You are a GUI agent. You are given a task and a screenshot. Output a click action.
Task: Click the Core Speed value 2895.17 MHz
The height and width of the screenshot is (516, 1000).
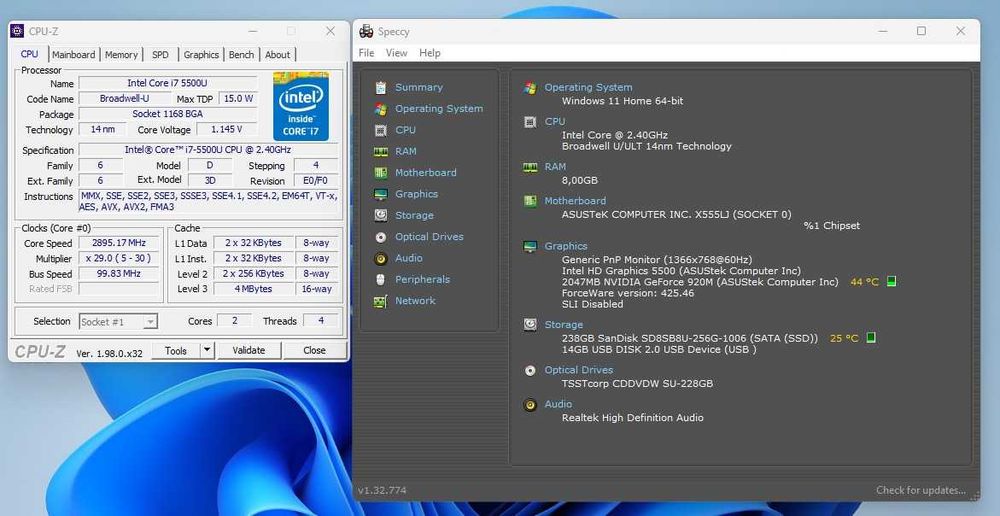(x=117, y=243)
